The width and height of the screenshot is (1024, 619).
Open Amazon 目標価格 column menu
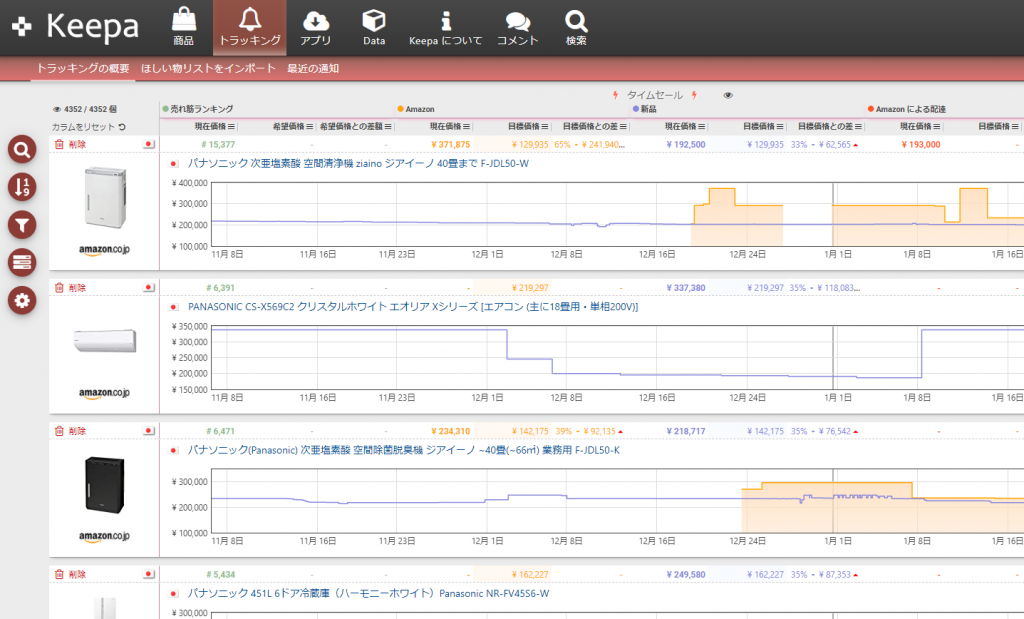pyautogui.click(x=544, y=126)
